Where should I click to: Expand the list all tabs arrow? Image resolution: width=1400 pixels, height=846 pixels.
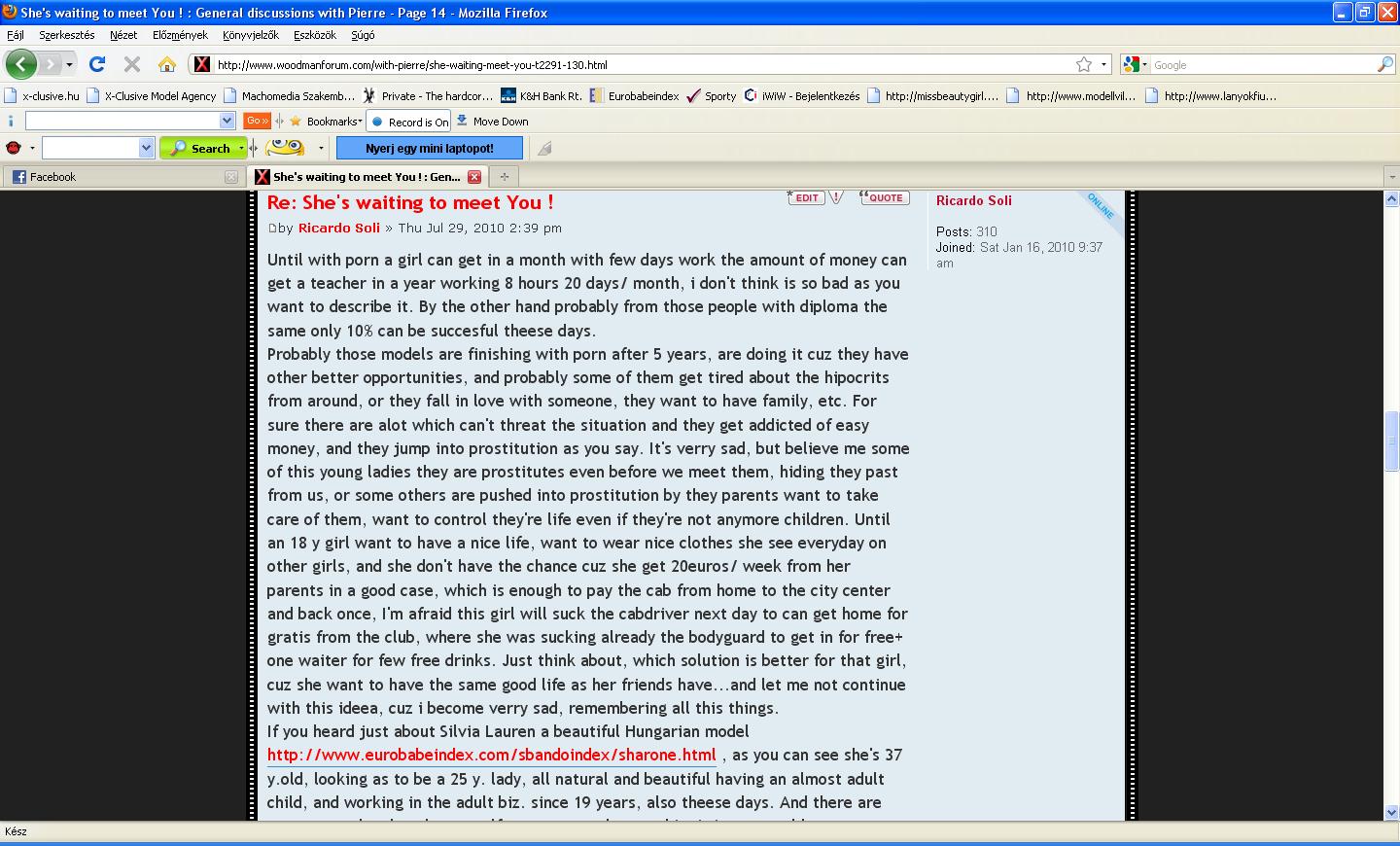click(1391, 177)
